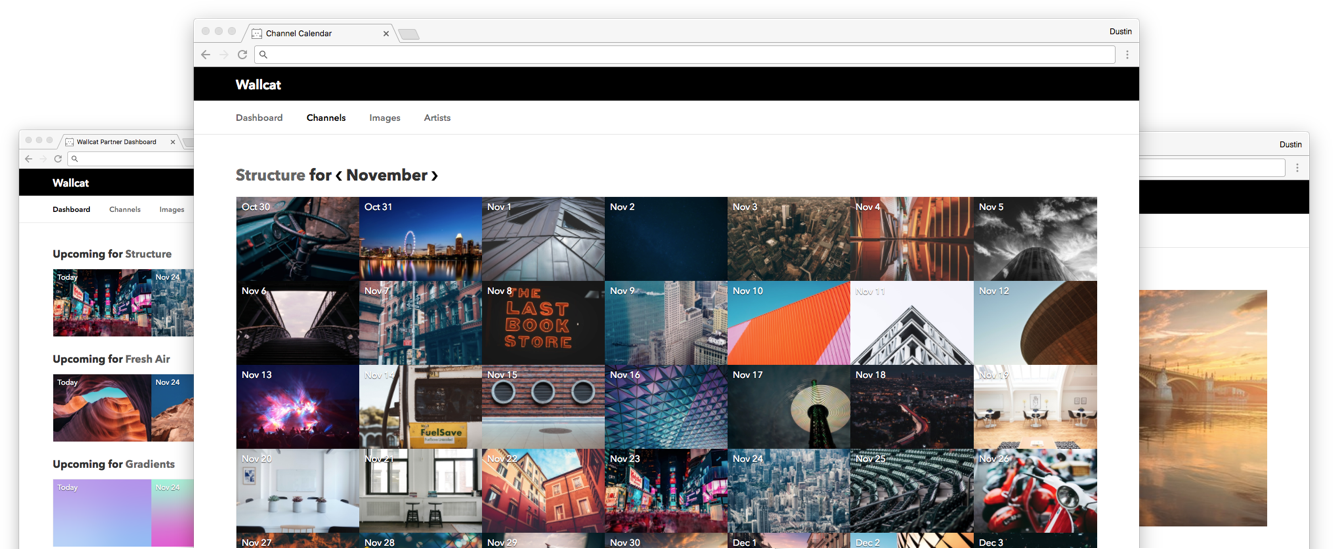Screen dimensions: 1333x549
Task: Open Dashboard in Partner Dashboard window nav
Action: [72, 210]
